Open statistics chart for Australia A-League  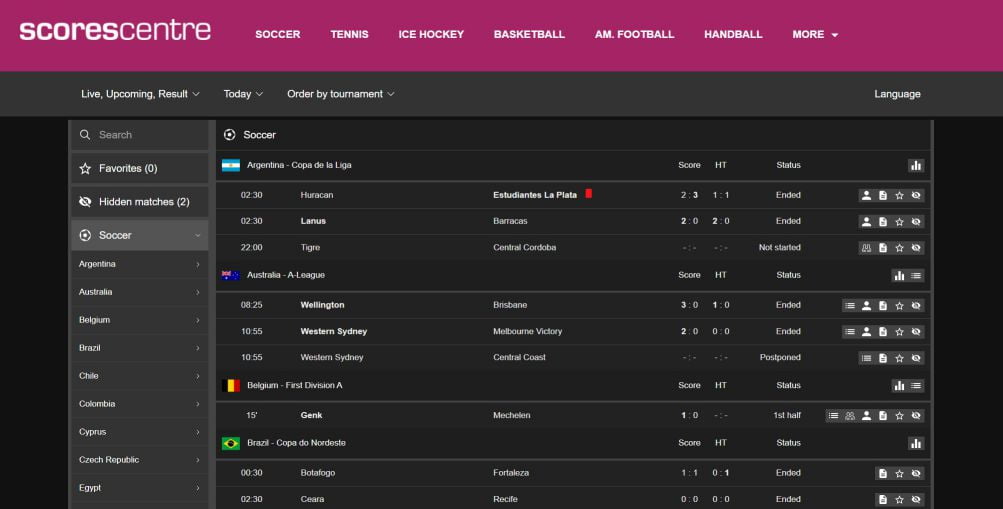click(899, 276)
